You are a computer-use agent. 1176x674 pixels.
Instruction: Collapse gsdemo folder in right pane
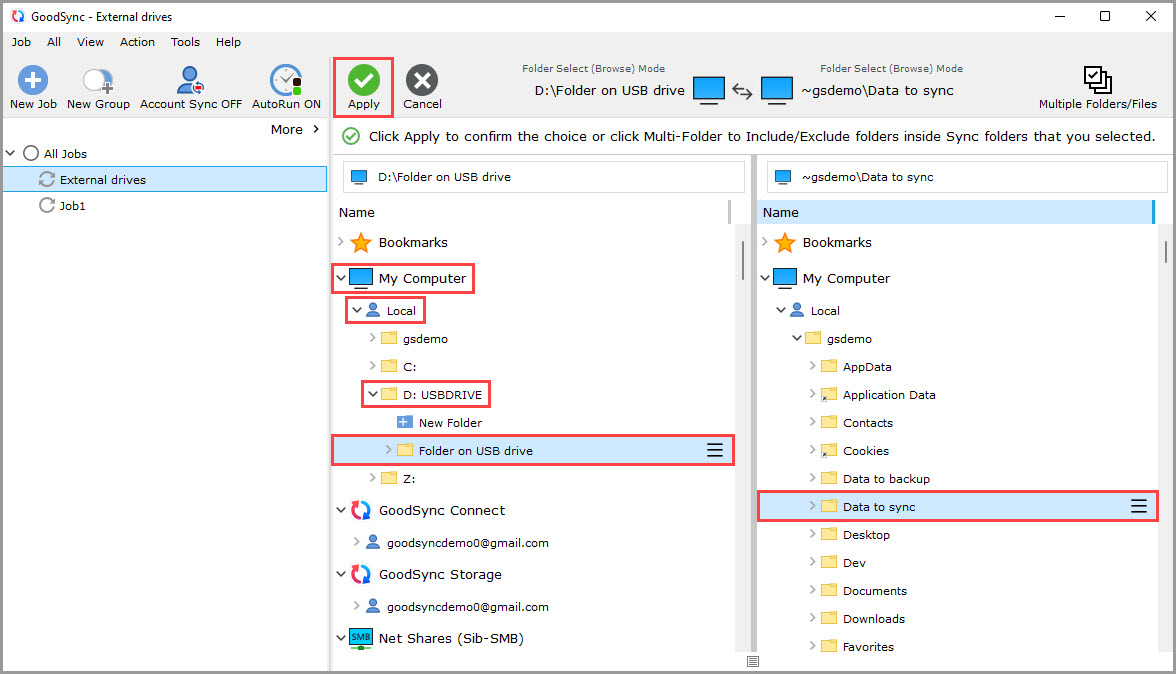(796, 338)
